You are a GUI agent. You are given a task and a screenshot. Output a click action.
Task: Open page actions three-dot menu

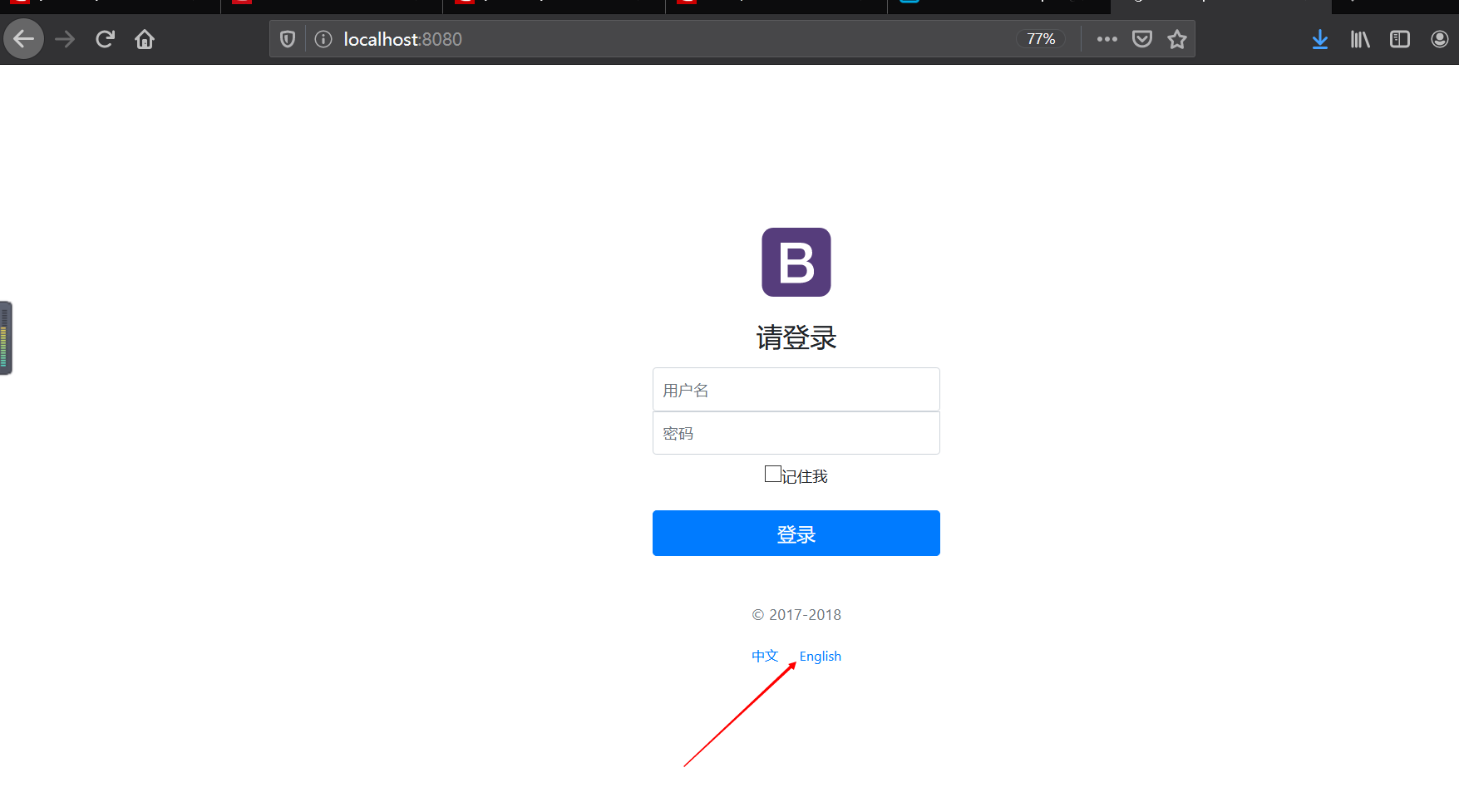[x=1107, y=39]
